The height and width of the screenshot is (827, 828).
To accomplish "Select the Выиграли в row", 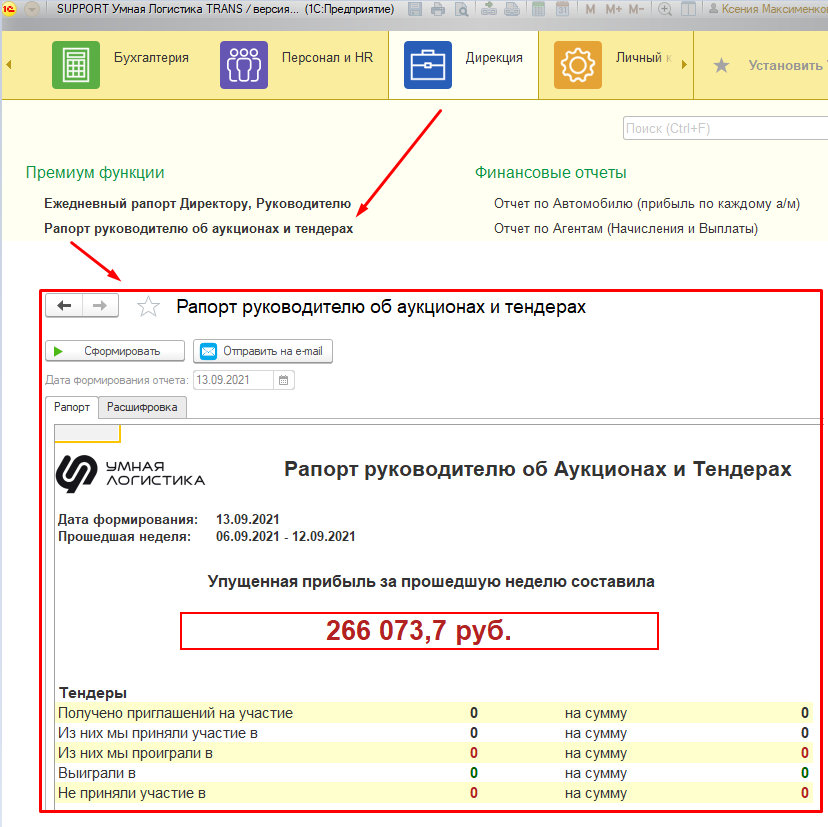I will (433, 773).
